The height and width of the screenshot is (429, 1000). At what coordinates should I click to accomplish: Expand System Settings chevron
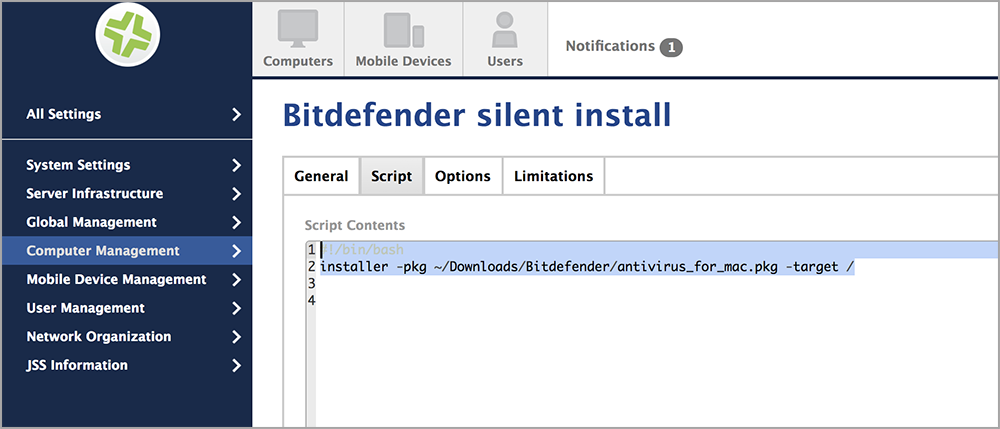click(237, 165)
